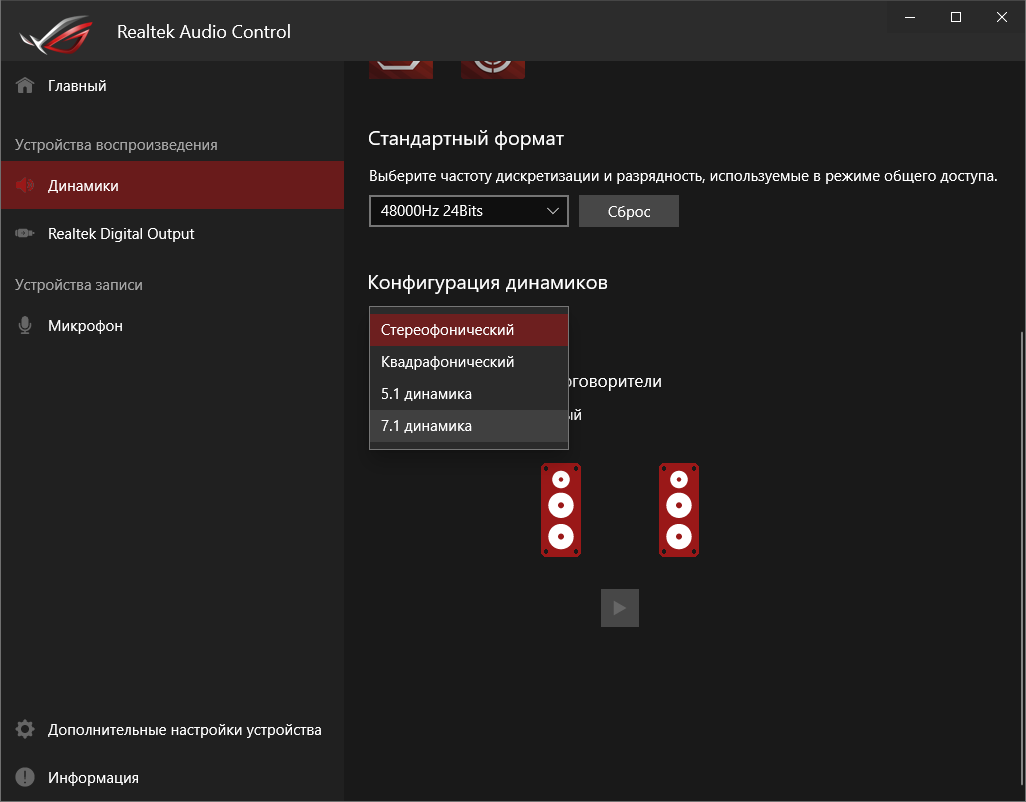Click the exclamation icon for Информация
1026x802 pixels.
(25, 778)
